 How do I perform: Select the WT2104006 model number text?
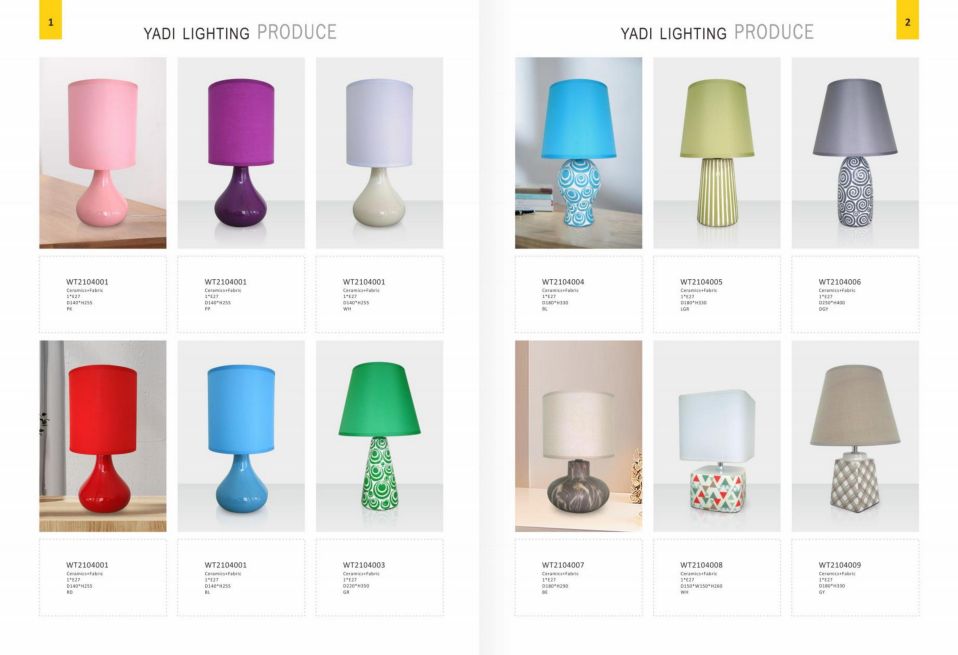coord(840,282)
